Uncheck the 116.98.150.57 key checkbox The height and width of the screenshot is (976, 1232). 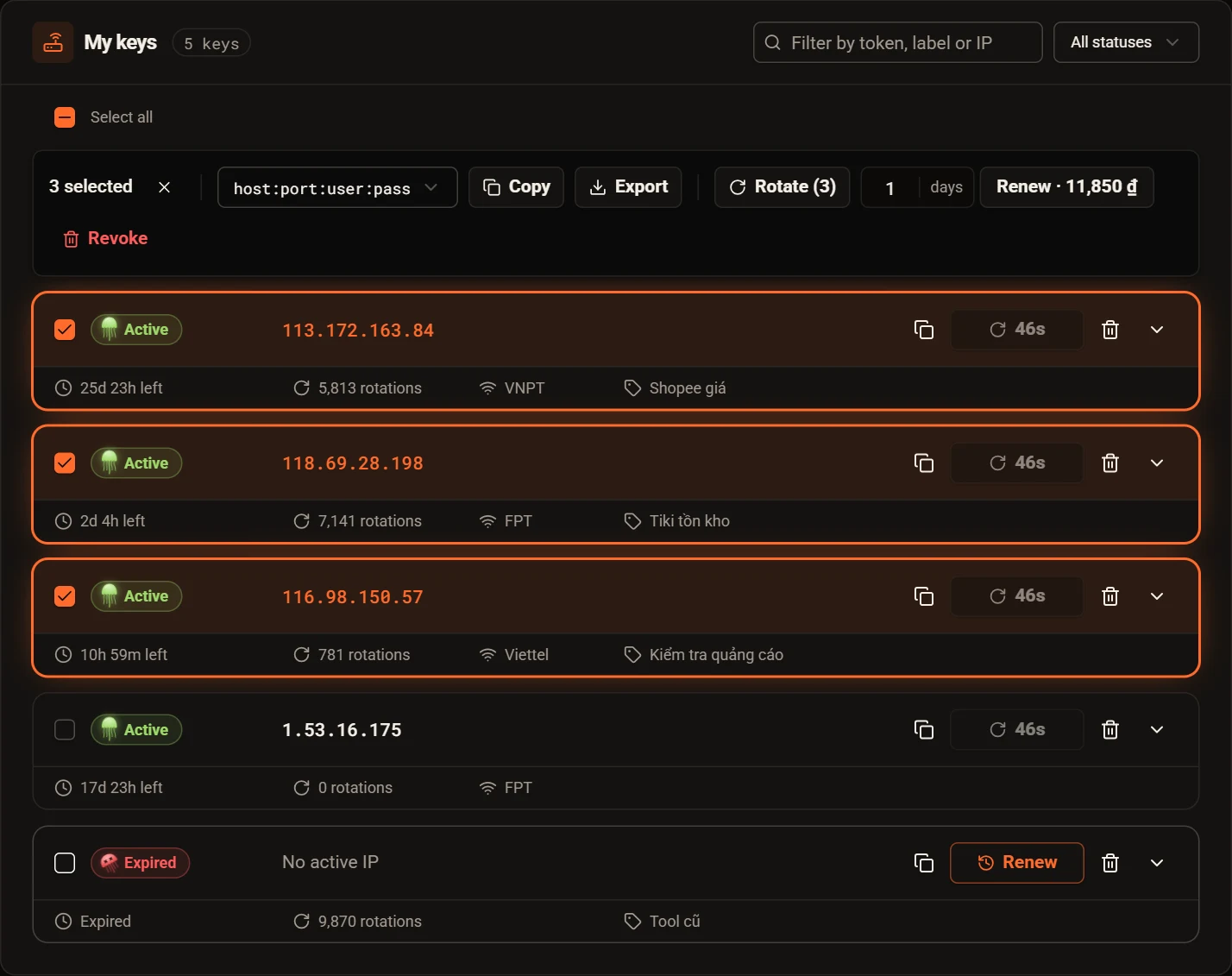coord(65,596)
